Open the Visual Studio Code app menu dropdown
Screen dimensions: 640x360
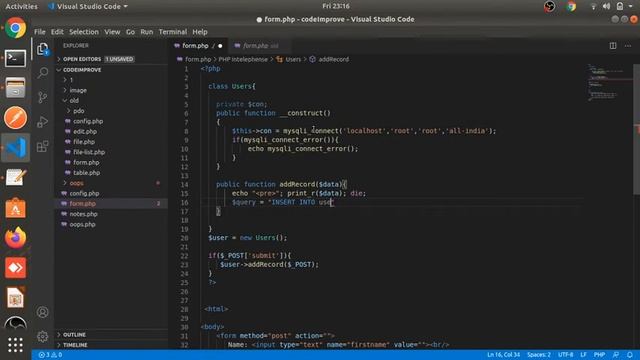click(x=88, y=6)
